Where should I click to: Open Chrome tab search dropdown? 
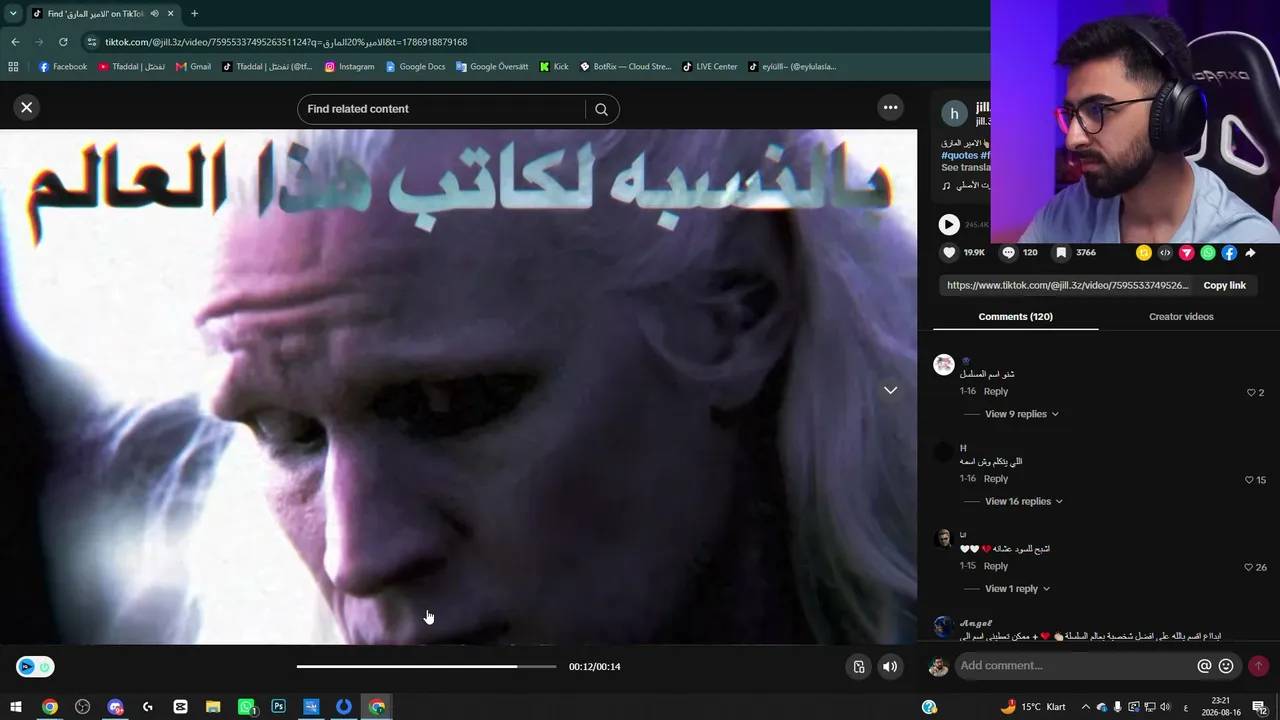pos(13,13)
